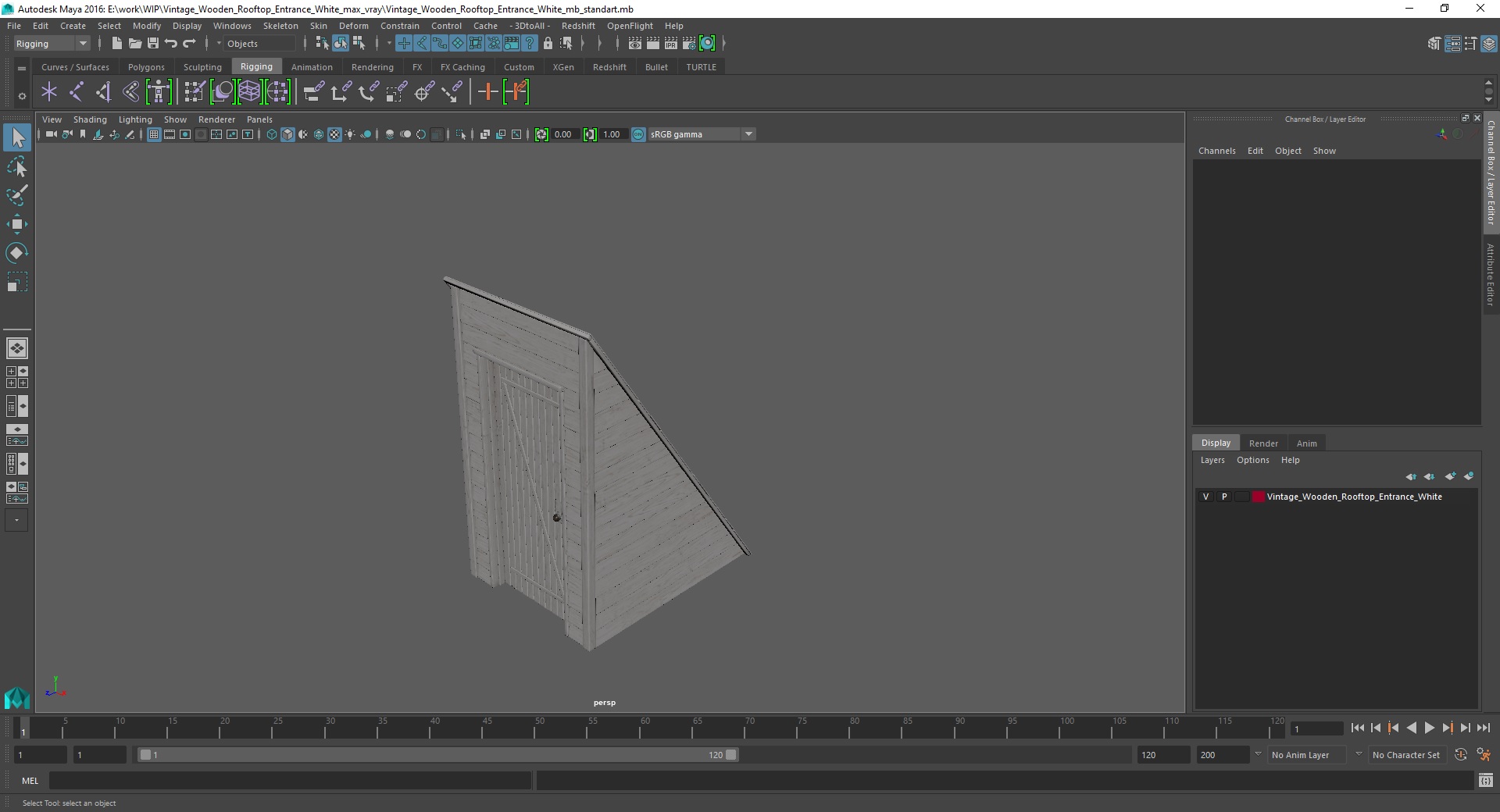
Task: Open the Skeleton menu
Action: [x=280, y=26]
